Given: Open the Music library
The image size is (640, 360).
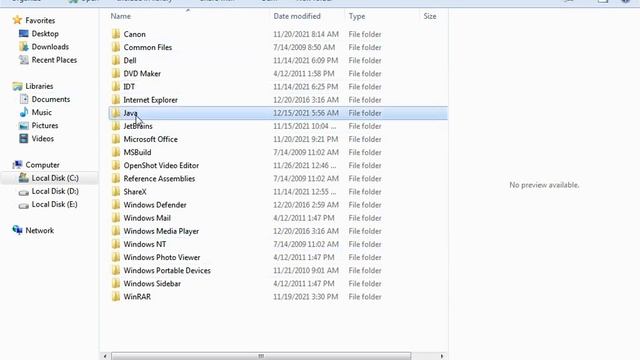Looking at the screenshot, I should pos(42,112).
